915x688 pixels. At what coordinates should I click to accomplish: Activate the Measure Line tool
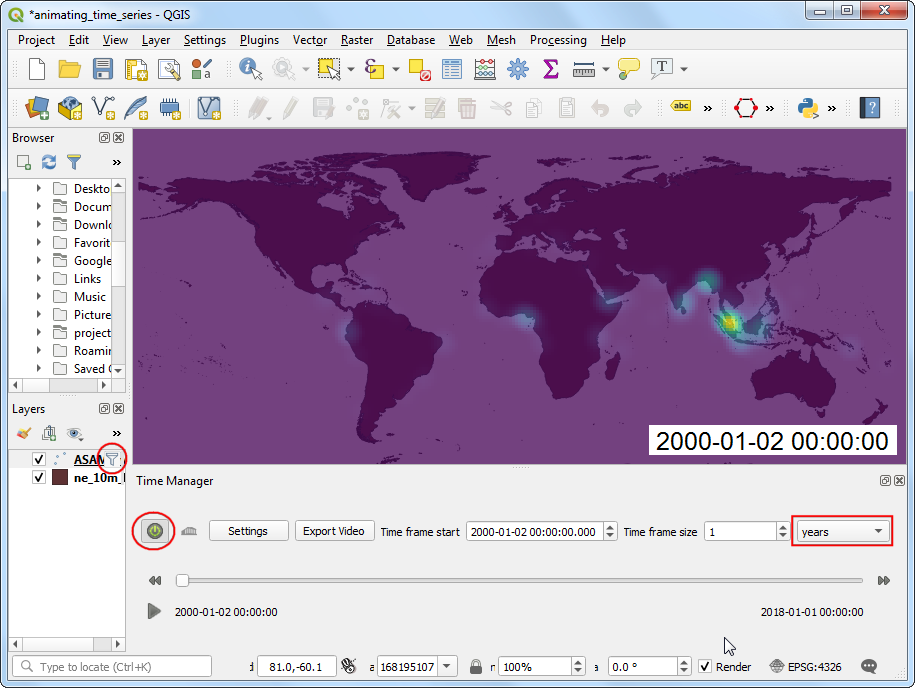(586, 69)
